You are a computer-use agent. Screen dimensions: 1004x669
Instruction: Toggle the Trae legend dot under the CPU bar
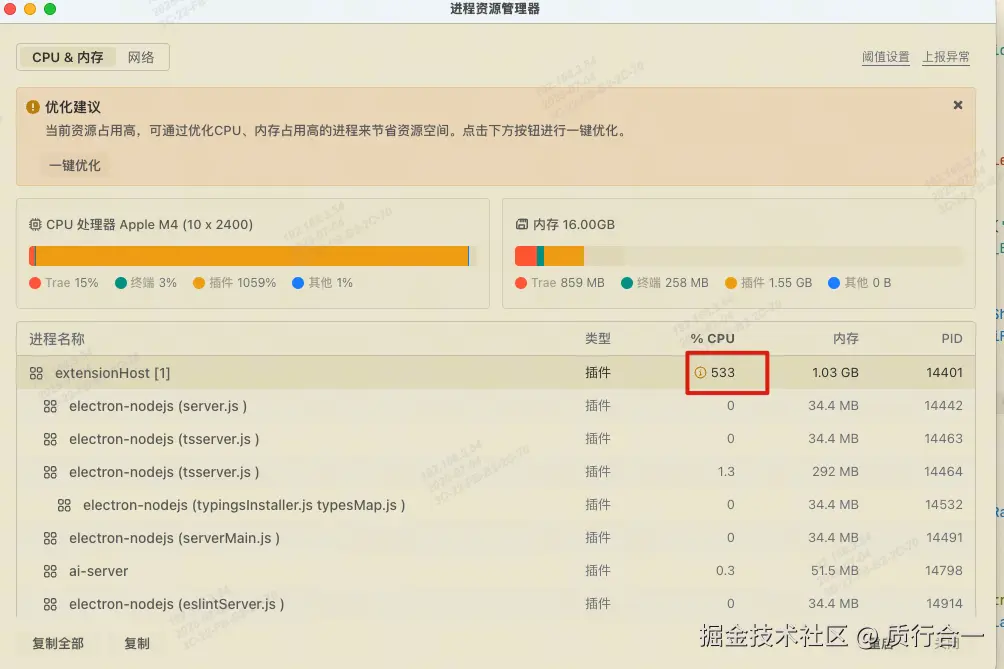pyautogui.click(x=33, y=283)
